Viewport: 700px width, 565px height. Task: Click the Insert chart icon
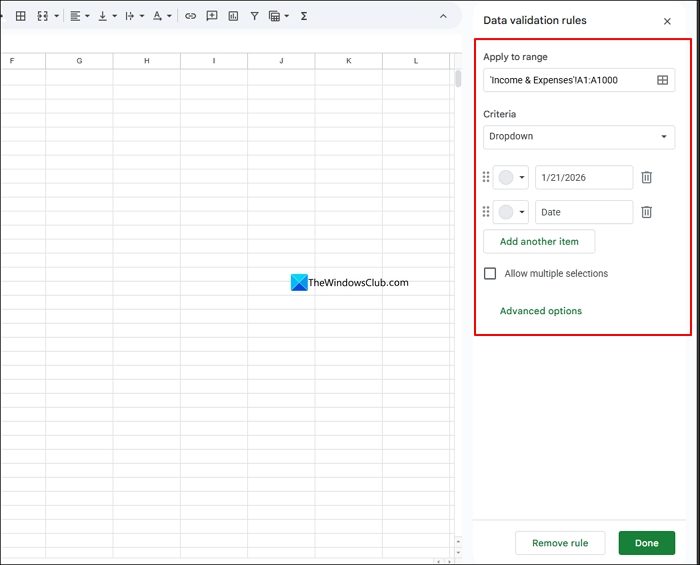tap(233, 16)
